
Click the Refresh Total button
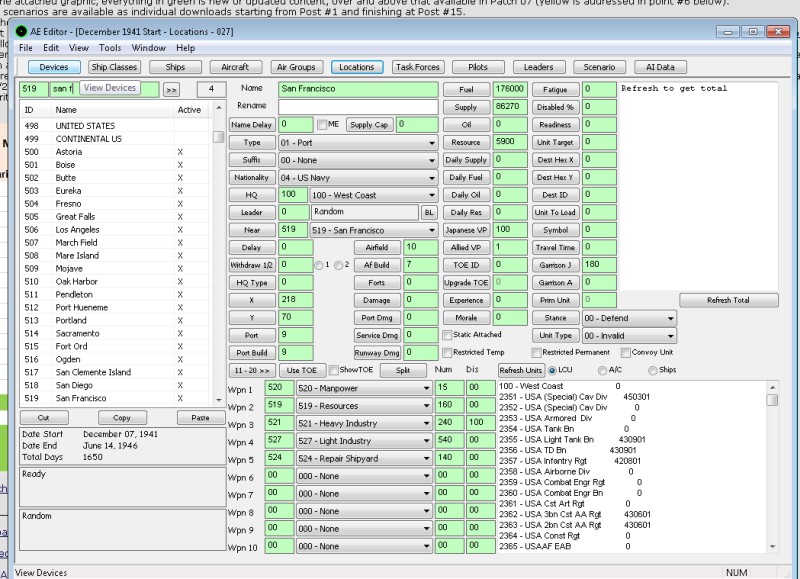(729, 300)
